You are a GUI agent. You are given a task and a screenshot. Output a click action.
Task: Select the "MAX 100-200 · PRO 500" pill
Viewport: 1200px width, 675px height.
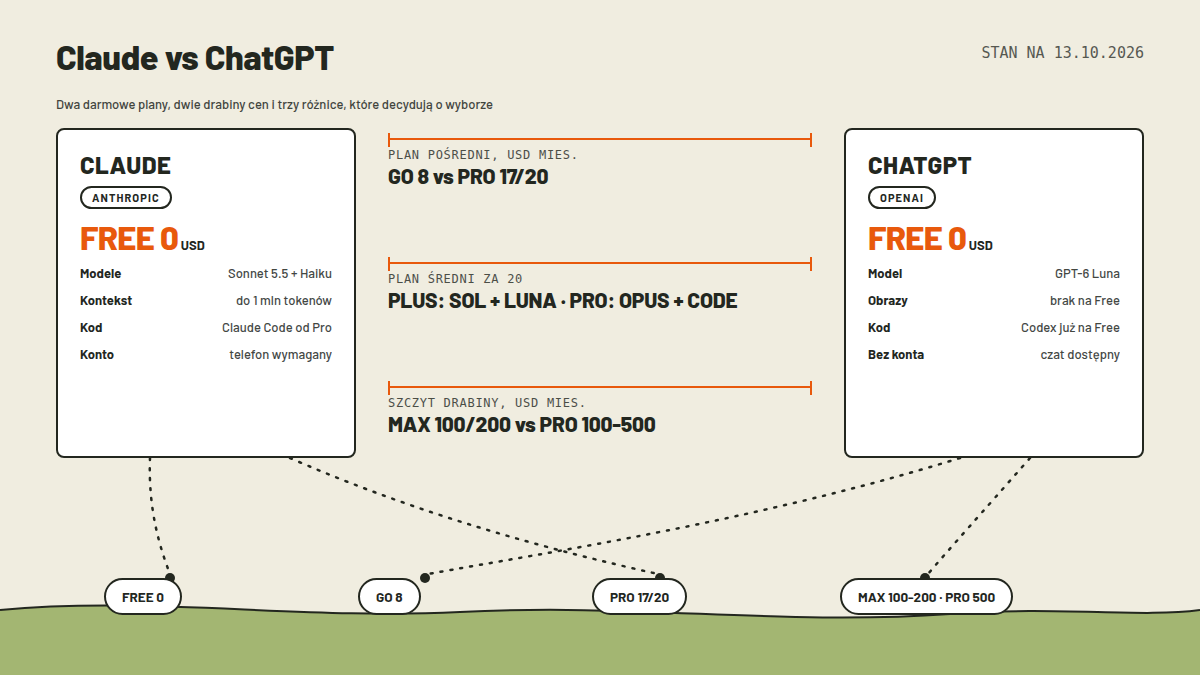(926, 597)
